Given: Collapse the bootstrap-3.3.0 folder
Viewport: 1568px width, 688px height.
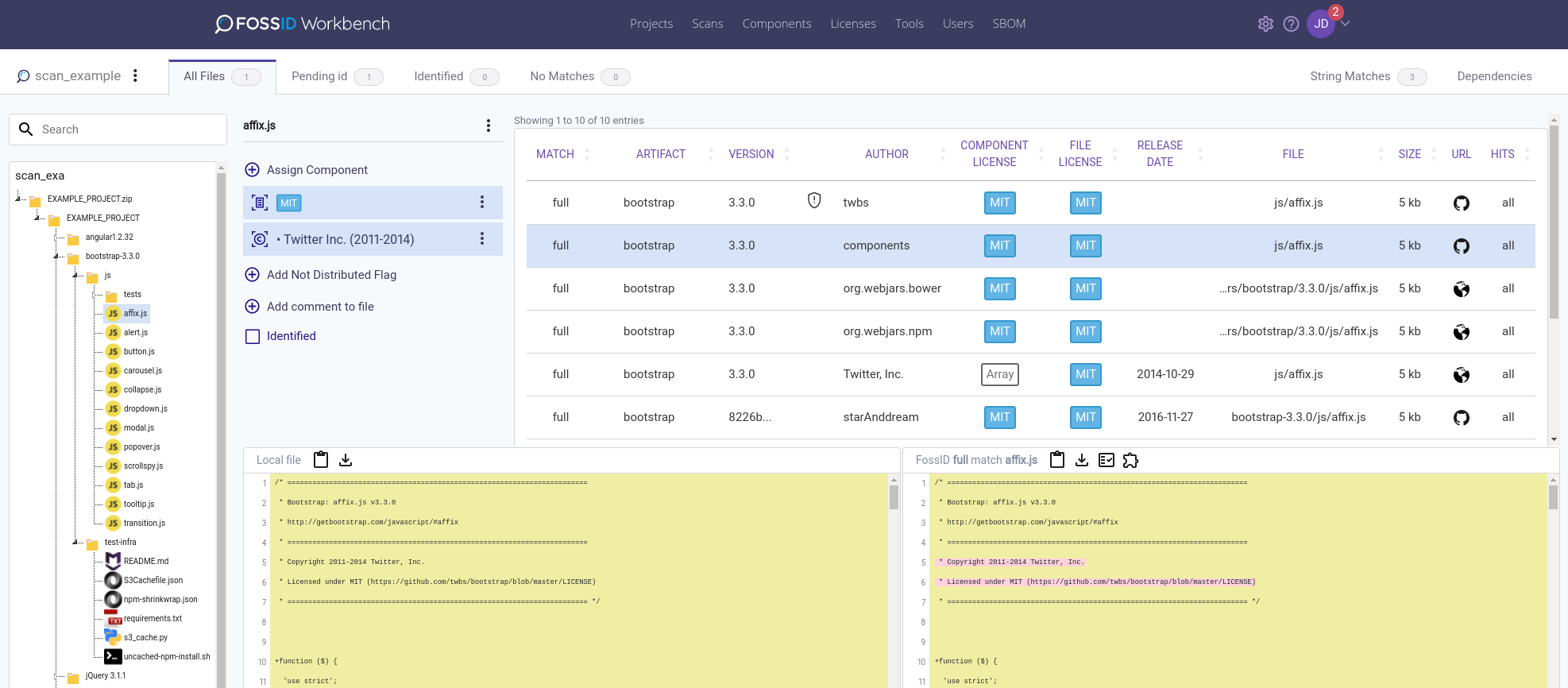Looking at the screenshot, I should tap(57, 256).
